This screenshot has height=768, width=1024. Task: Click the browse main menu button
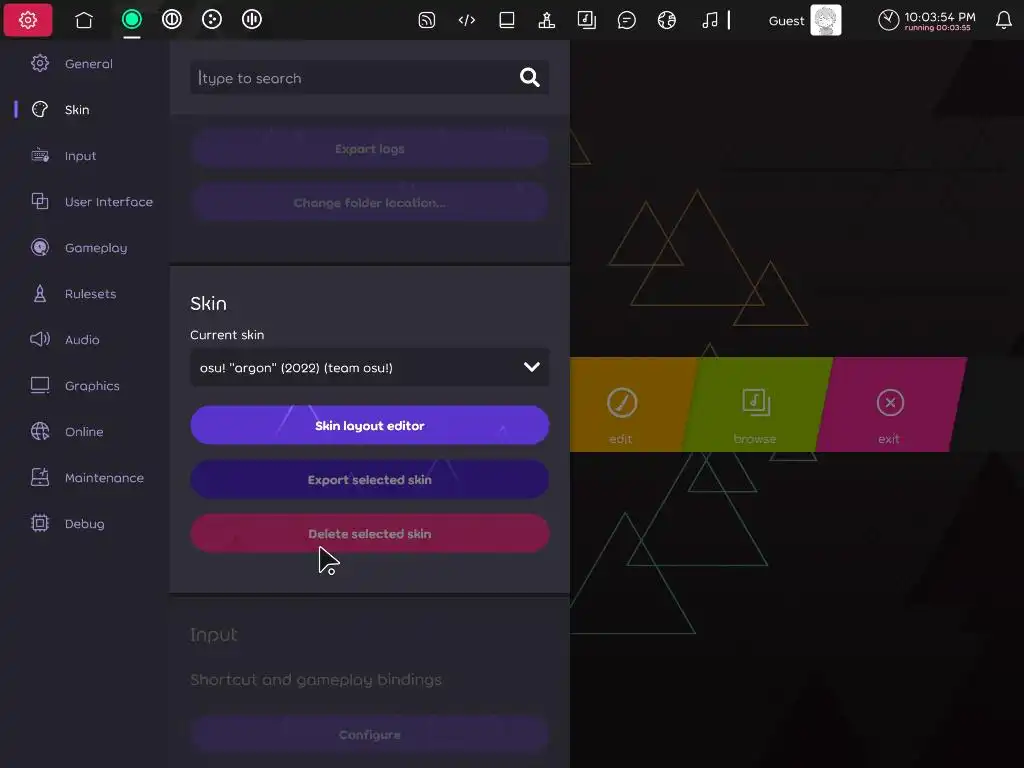pyautogui.click(x=756, y=405)
